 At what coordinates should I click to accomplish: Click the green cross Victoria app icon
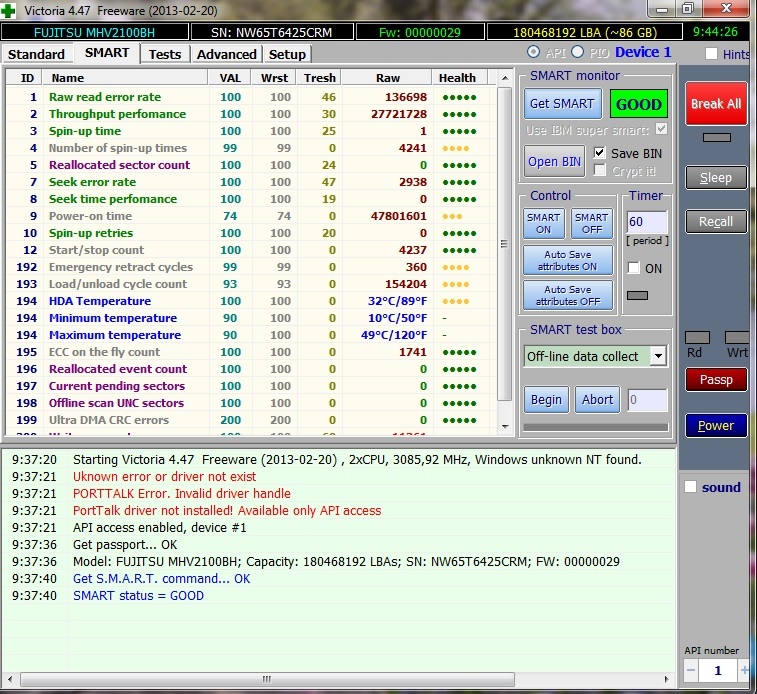click(x=8, y=10)
